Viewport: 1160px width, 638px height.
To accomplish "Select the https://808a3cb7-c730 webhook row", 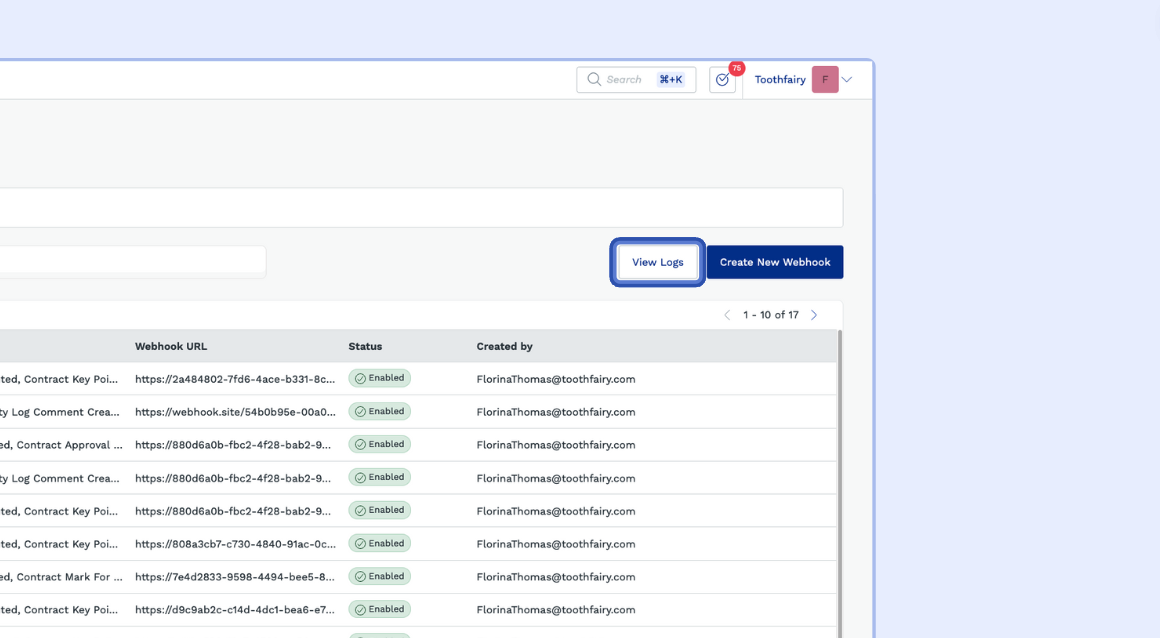I will [x=235, y=544].
